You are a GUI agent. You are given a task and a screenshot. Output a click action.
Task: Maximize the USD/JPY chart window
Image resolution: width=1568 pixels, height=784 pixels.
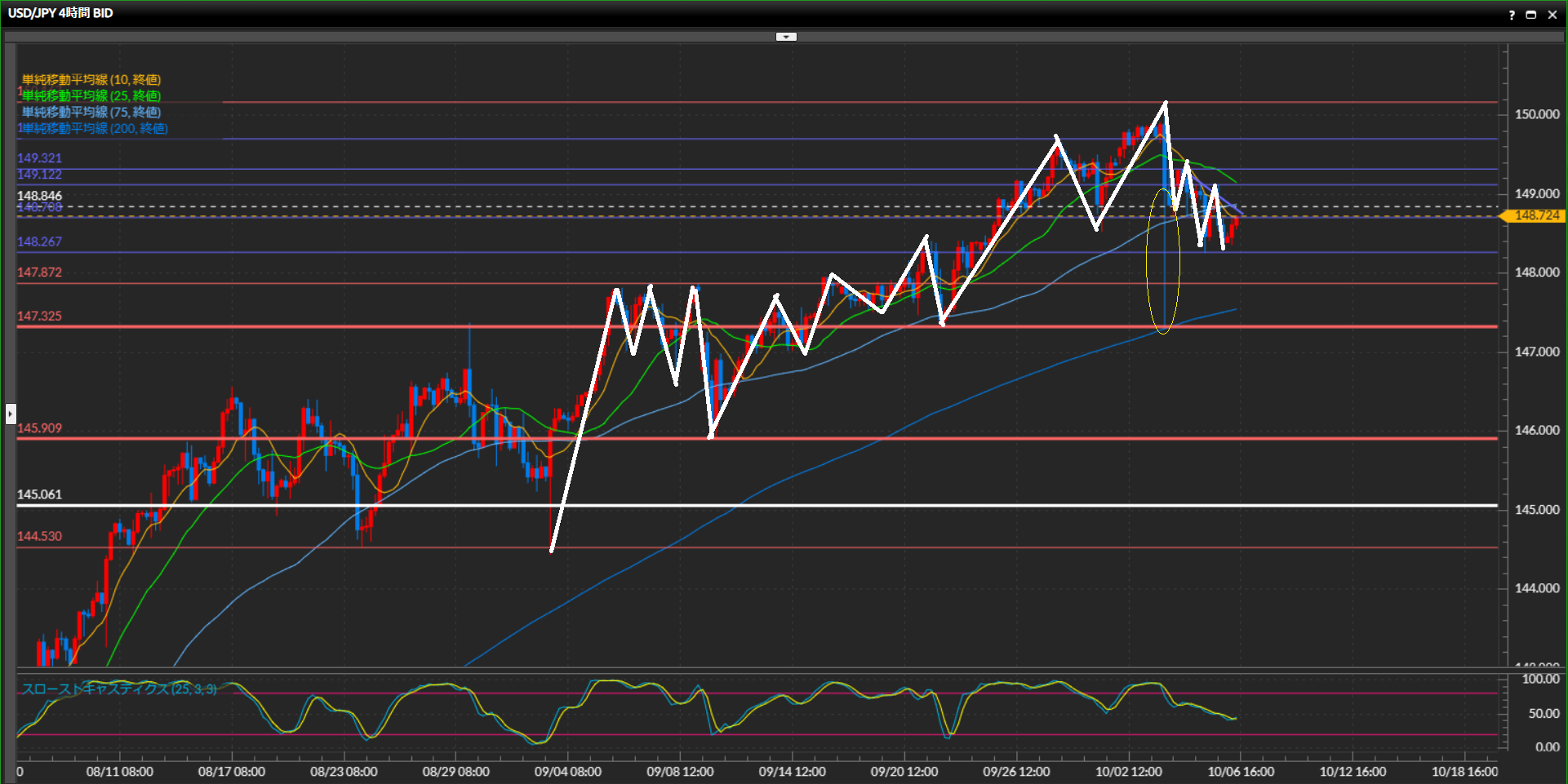pyautogui.click(x=1531, y=15)
